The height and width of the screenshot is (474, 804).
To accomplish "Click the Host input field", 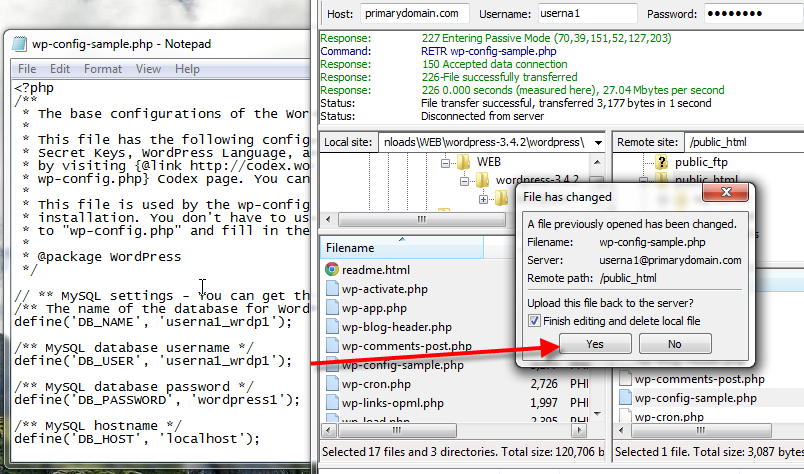I will 412,14.
